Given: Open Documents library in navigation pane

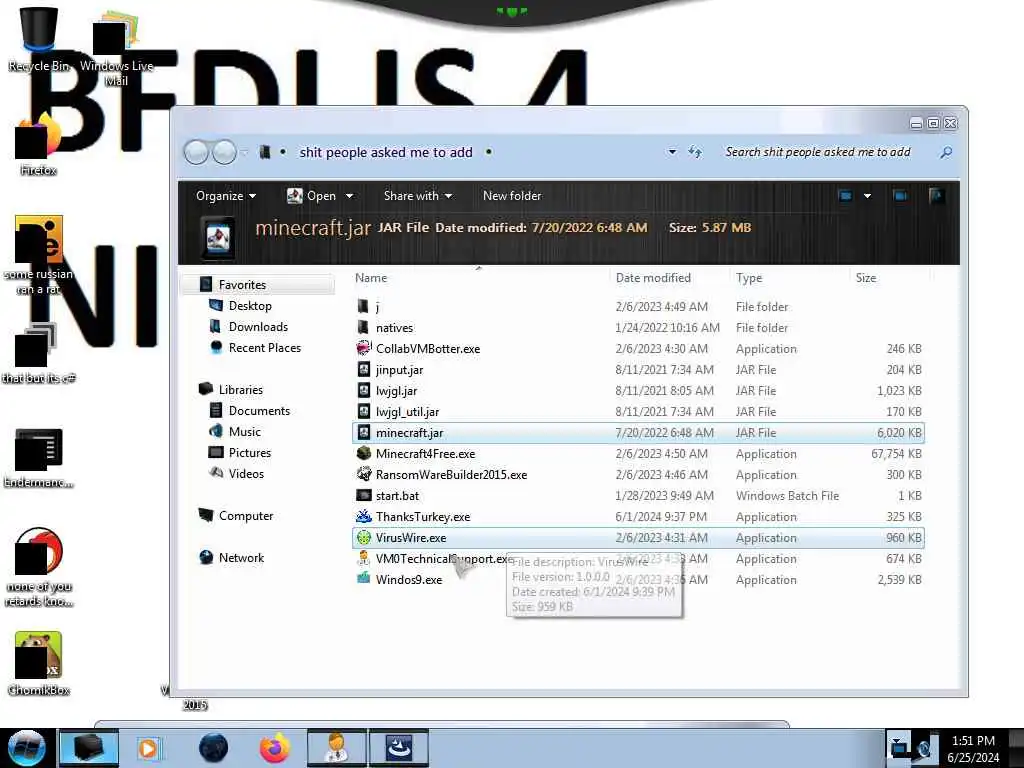Looking at the screenshot, I should (259, 411).
